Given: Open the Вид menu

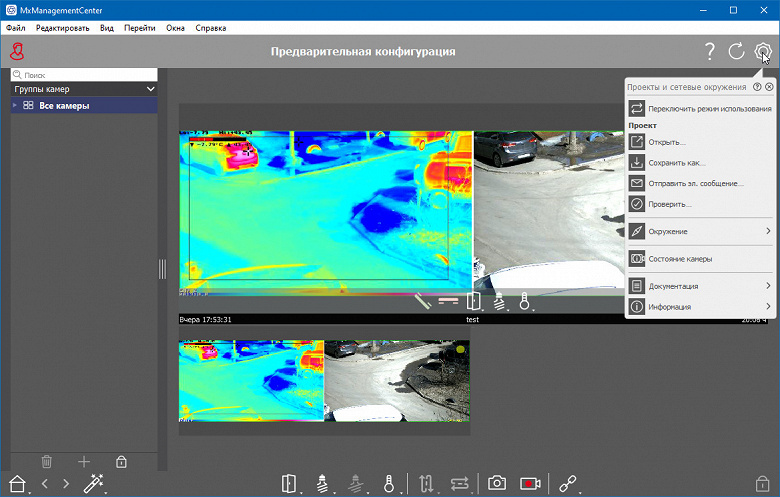Looking at the screenshot, I should [106, 28].
